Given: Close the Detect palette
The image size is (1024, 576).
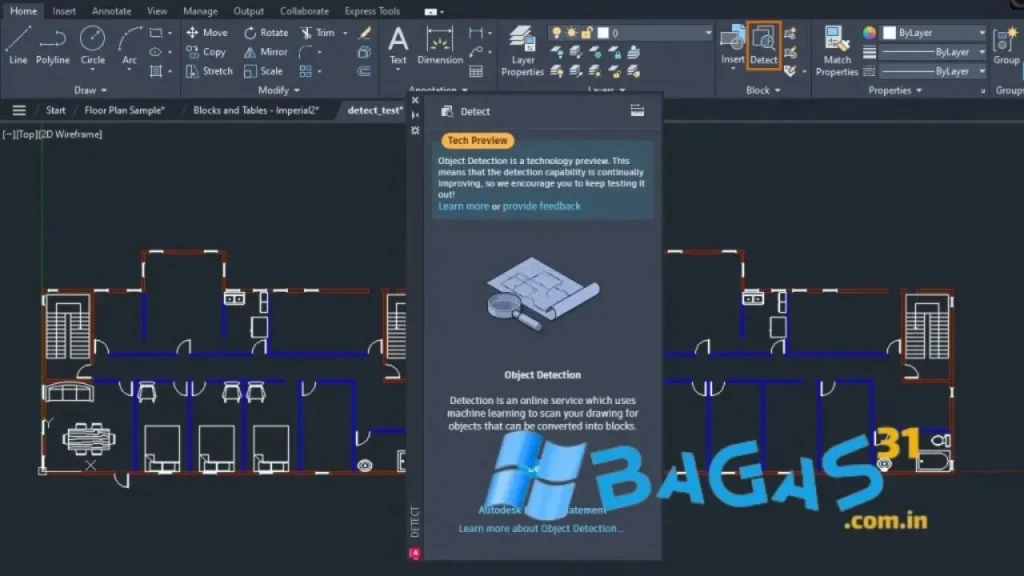Looking at the screenshot, I should 415,100.
